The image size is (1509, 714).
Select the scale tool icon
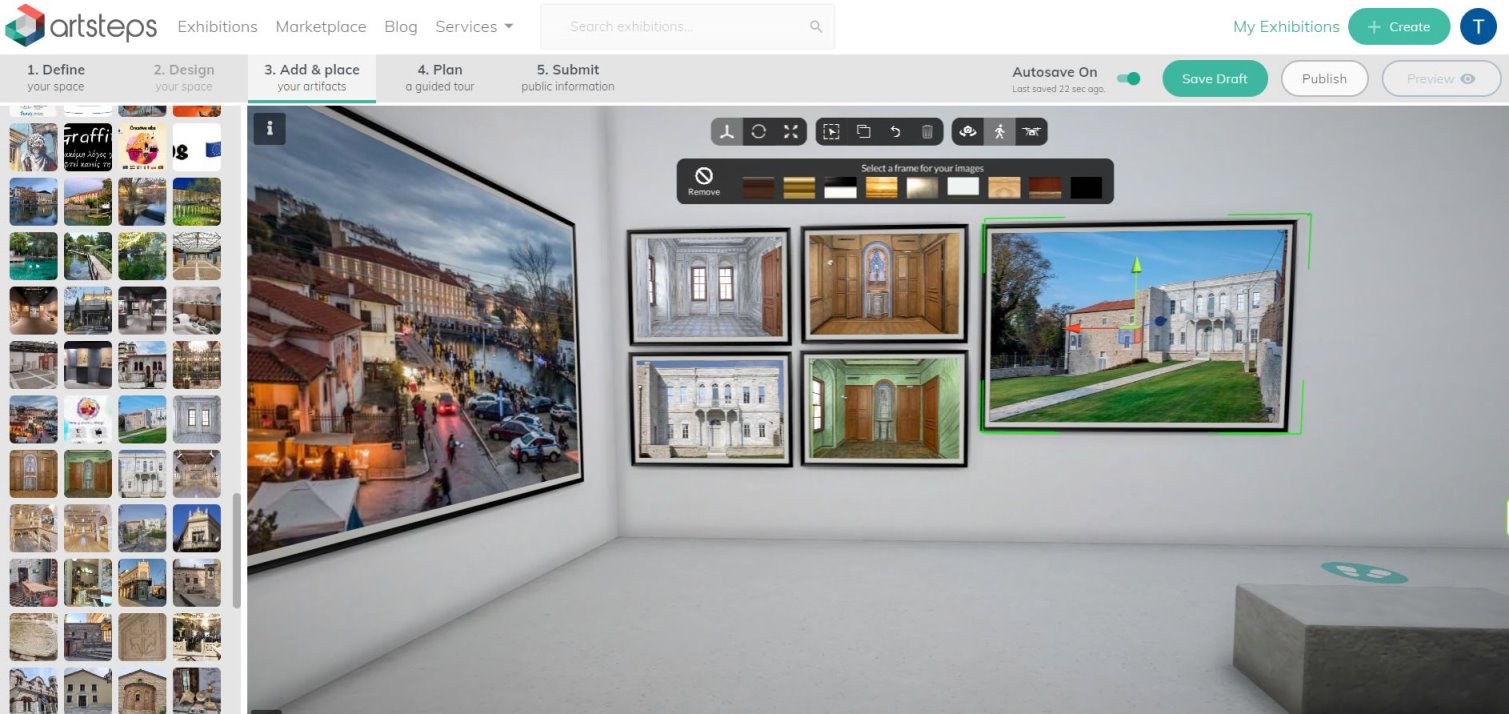(791, 131)
